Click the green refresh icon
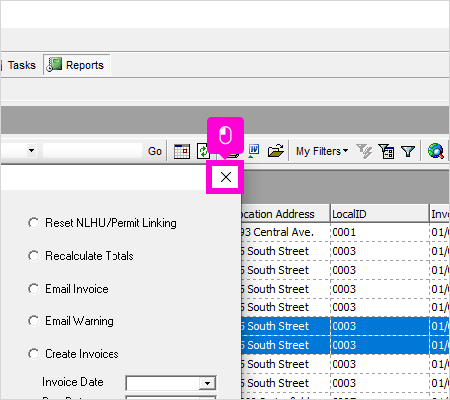 203,151
